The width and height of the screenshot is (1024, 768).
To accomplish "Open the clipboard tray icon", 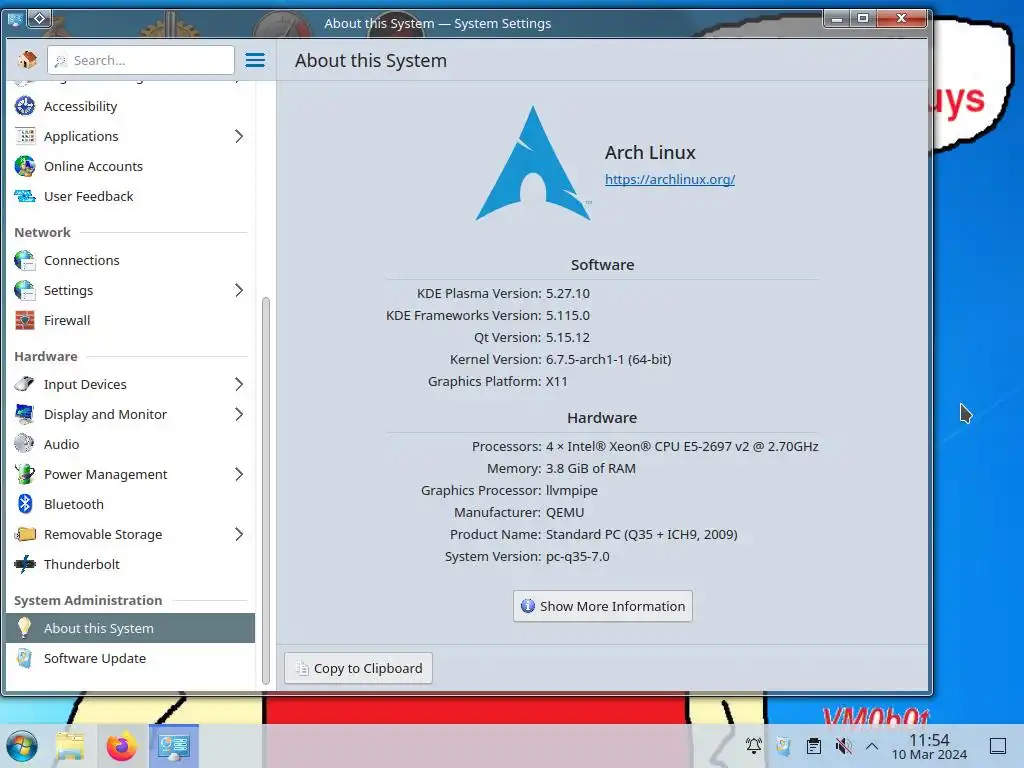I will pyautogui.click(x=814, y=746).
